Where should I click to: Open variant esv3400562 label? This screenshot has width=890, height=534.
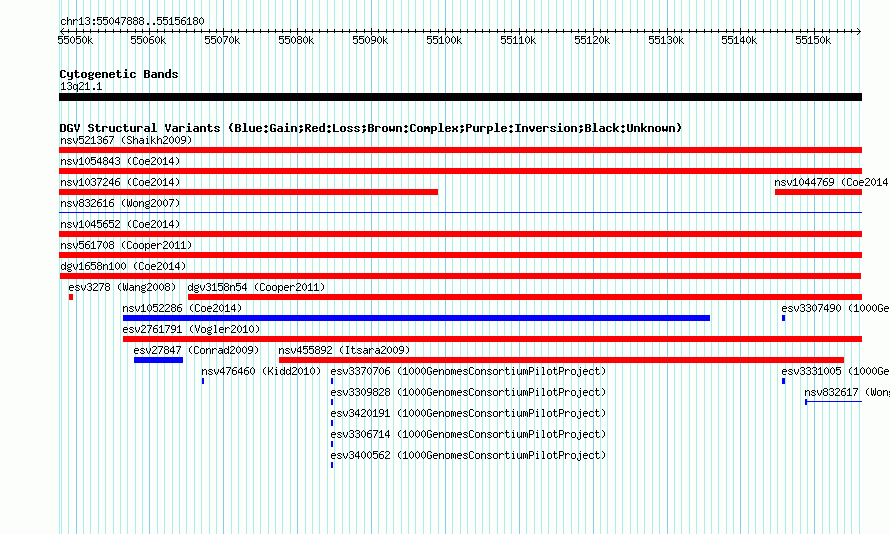pos(468,455)
